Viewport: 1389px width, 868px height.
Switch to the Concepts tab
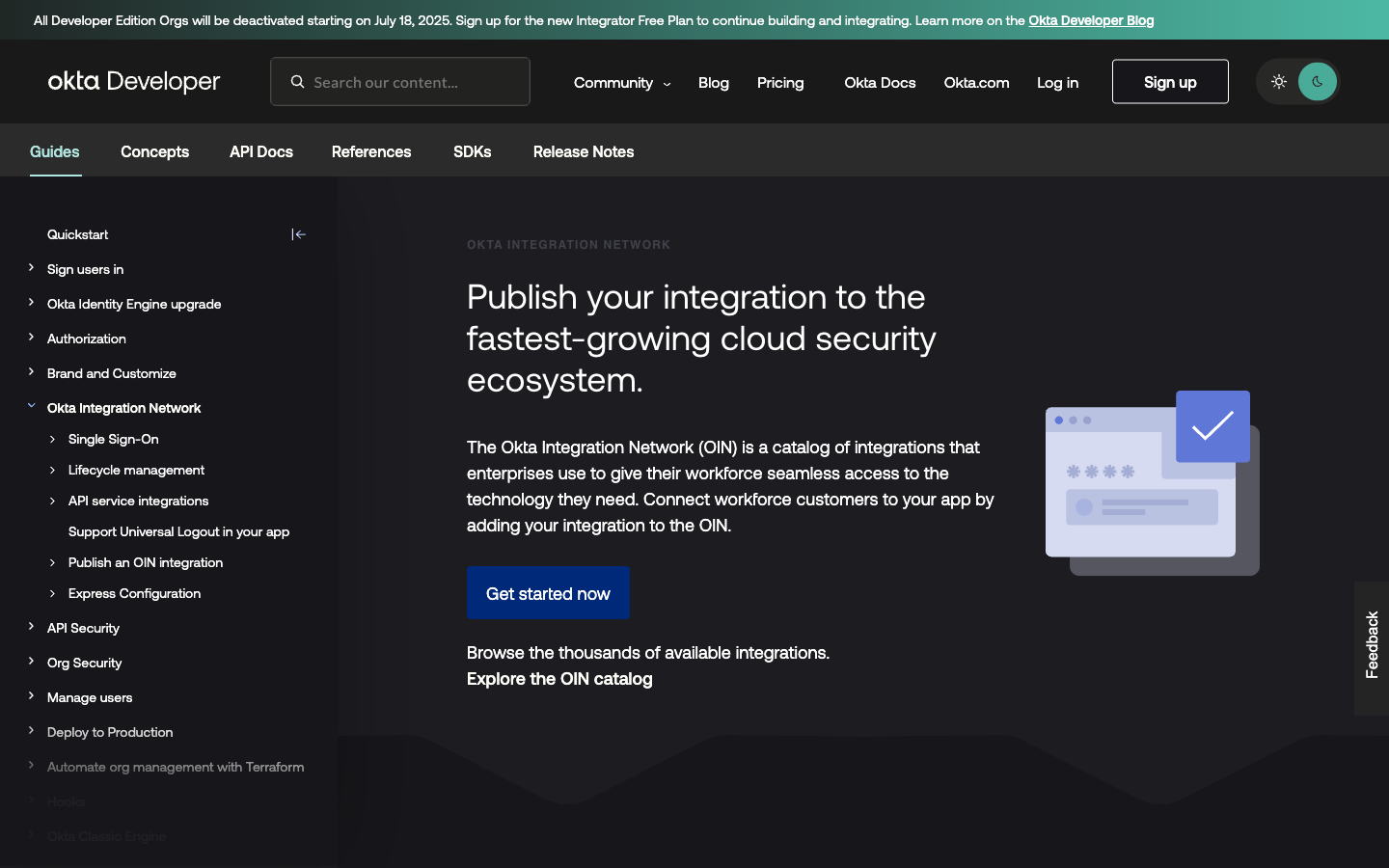point(154,151)
